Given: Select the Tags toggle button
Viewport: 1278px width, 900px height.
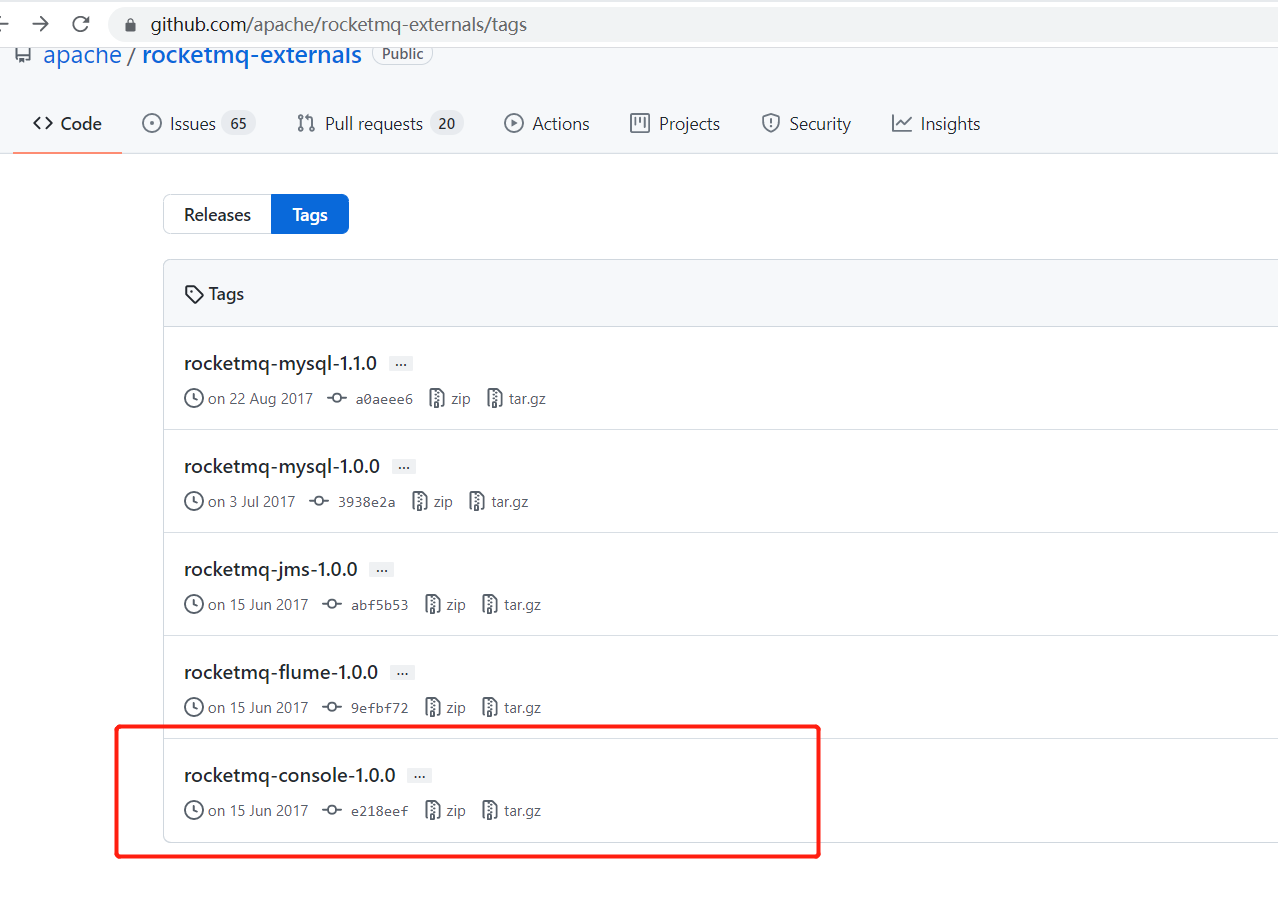Looking at the screenshot, I should click(x=310, y=214).
